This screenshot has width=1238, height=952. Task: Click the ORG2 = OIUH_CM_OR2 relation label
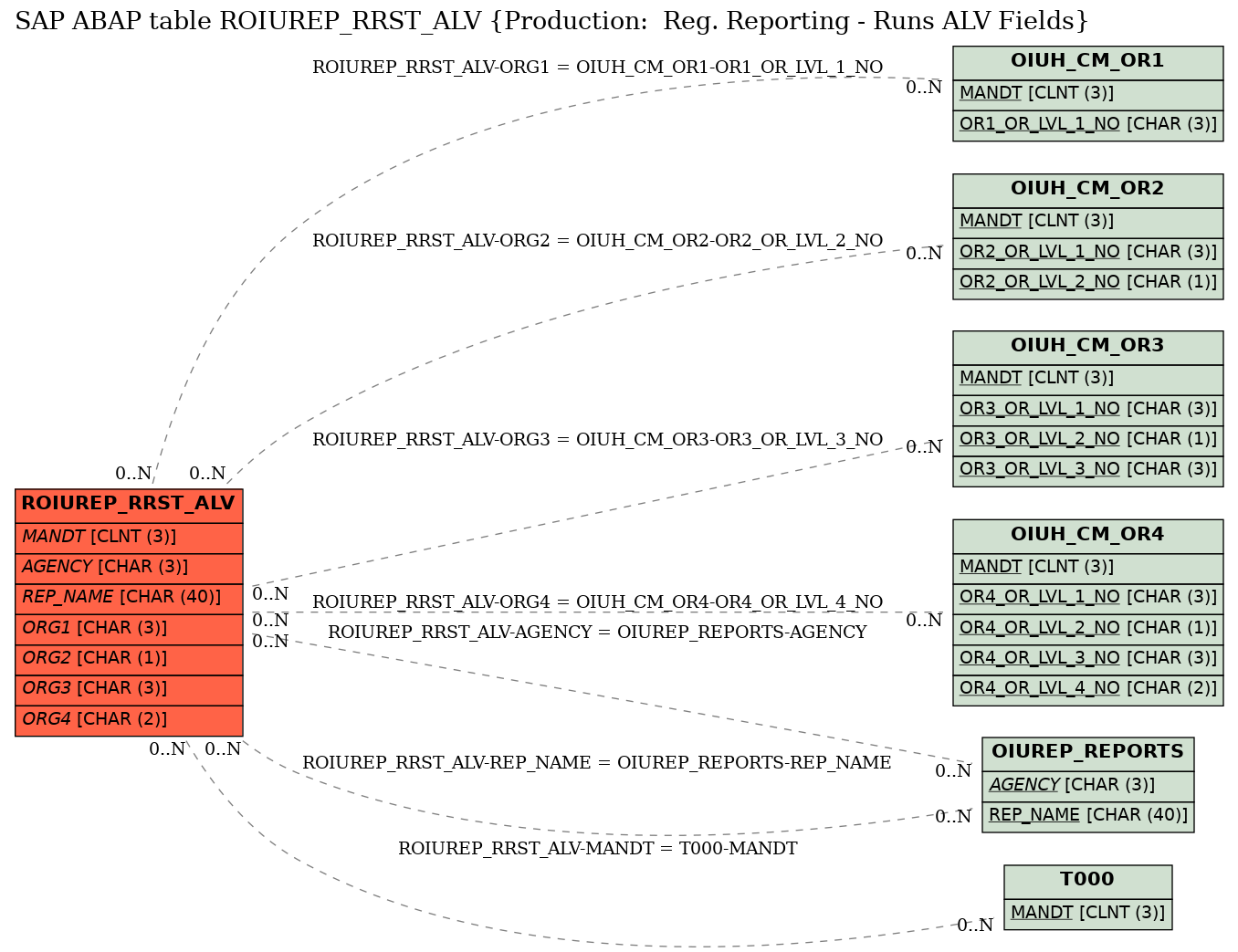pos(597,241)
